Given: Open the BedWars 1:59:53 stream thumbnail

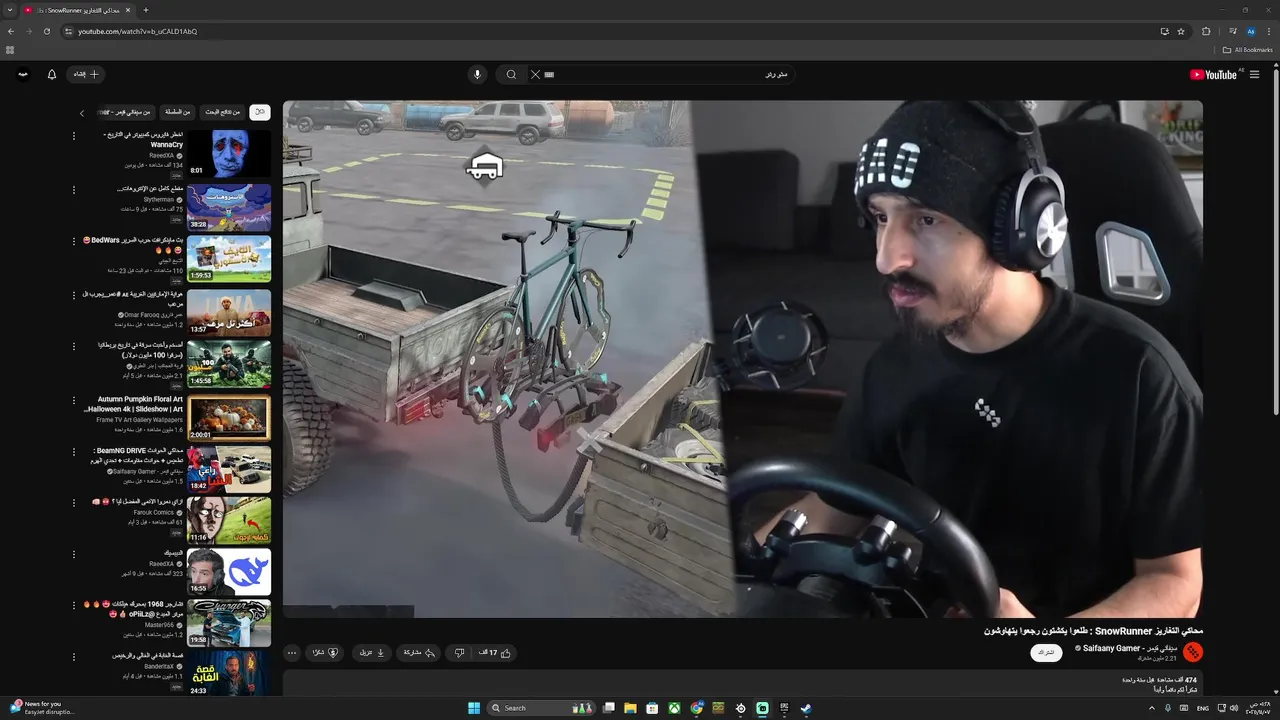Looking at the screenshot, I should tap(229, 259).
